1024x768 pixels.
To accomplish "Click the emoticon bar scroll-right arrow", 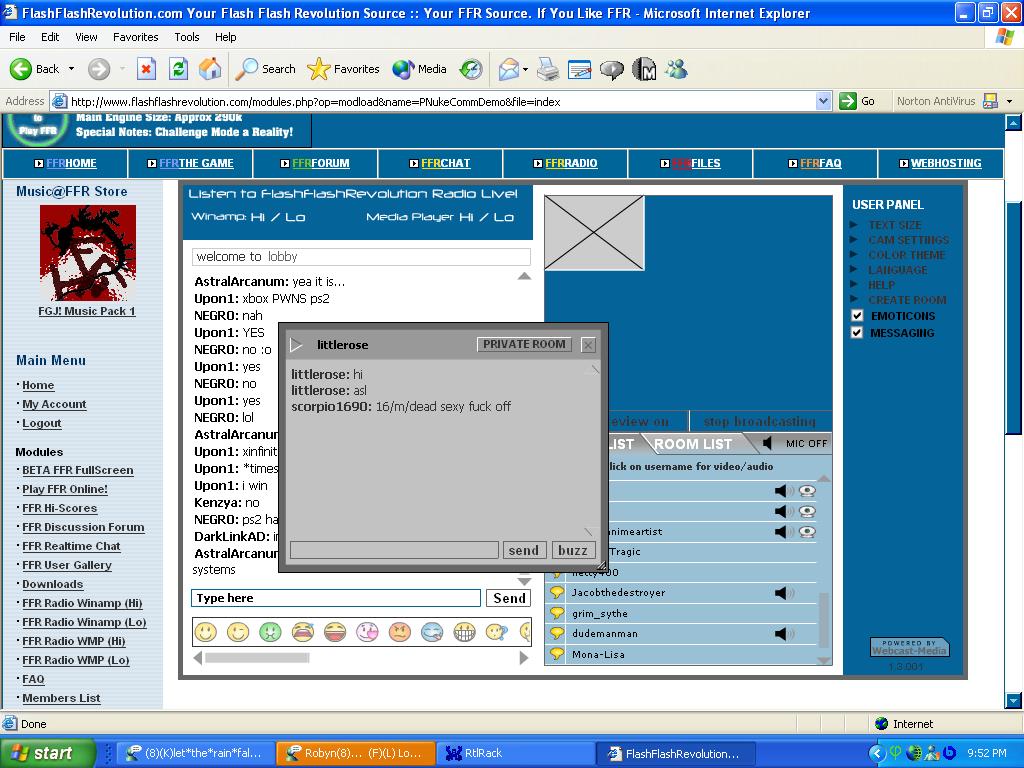I will [524, 658].
